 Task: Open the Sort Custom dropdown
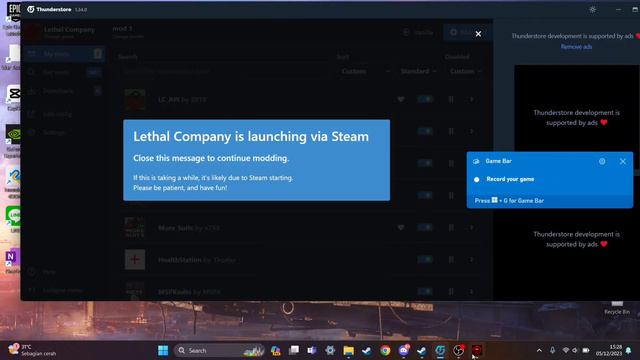[x=364, y=71]
